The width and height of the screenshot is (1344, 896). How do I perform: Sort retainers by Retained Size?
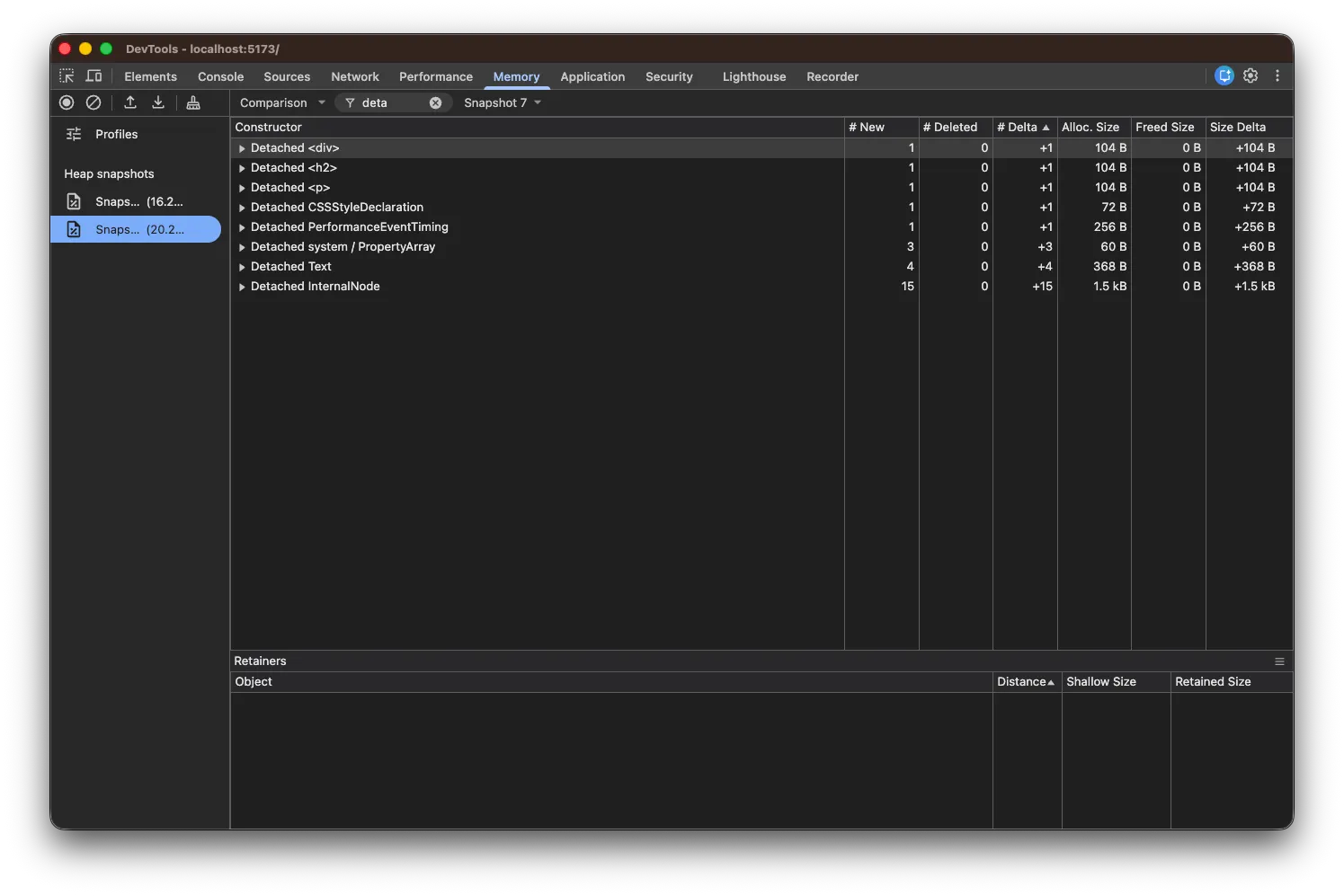(1232, 682)
